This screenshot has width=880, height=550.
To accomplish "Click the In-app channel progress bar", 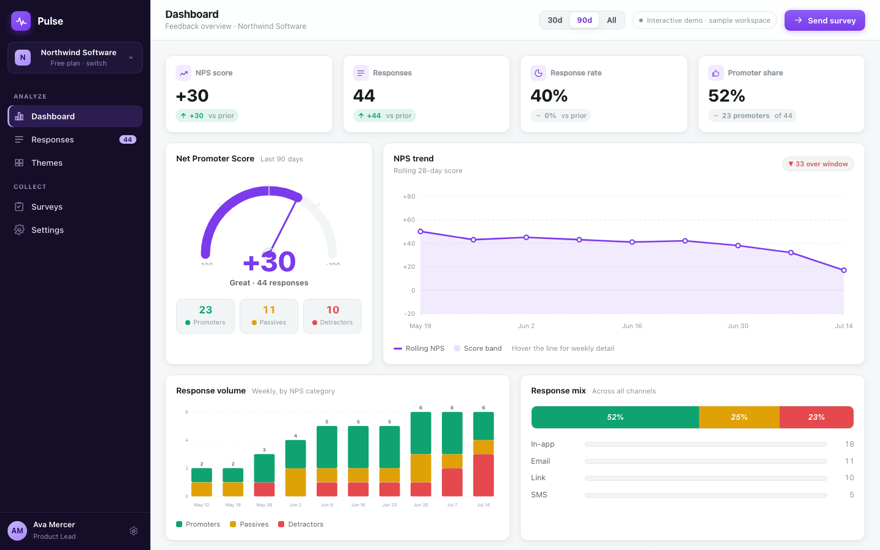I will click(705, 444).
